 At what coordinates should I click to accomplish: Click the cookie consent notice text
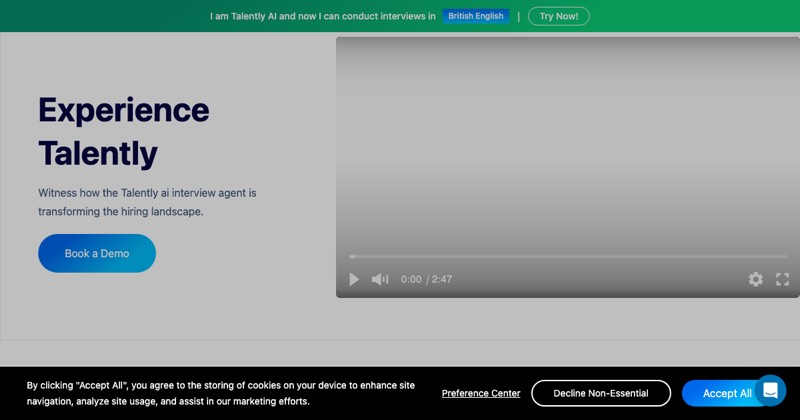coord(221,393)
